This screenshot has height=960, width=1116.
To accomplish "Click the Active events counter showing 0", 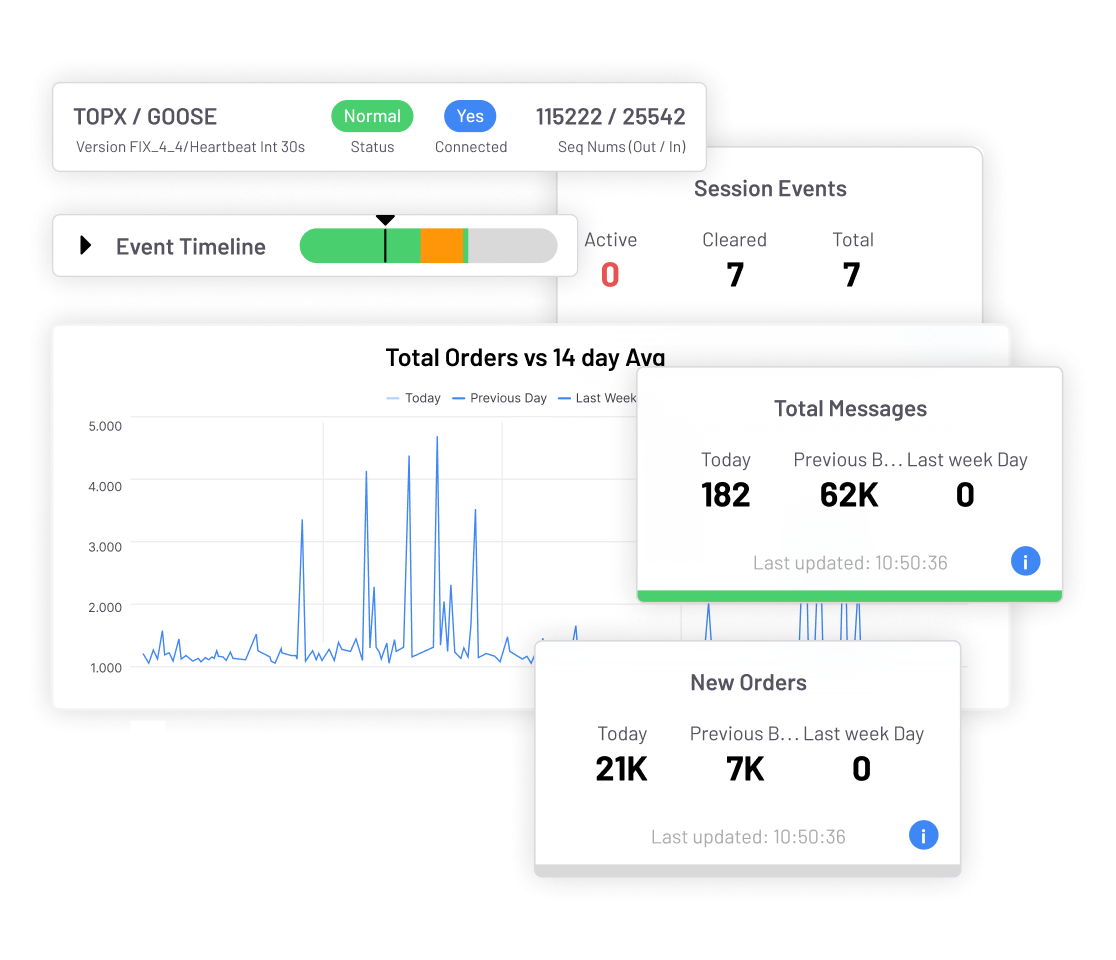I will point(610,273).
